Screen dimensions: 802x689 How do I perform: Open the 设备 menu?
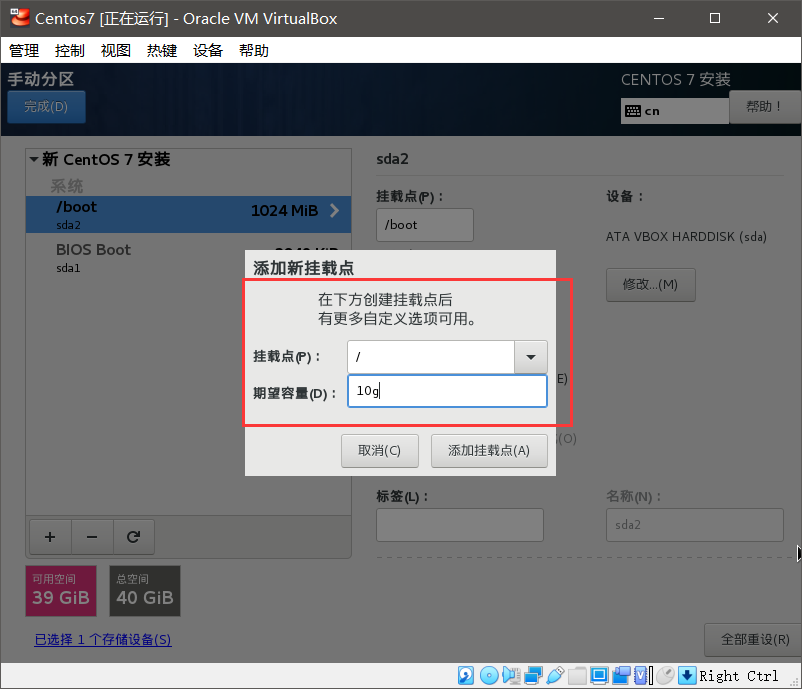coord(208,50)
